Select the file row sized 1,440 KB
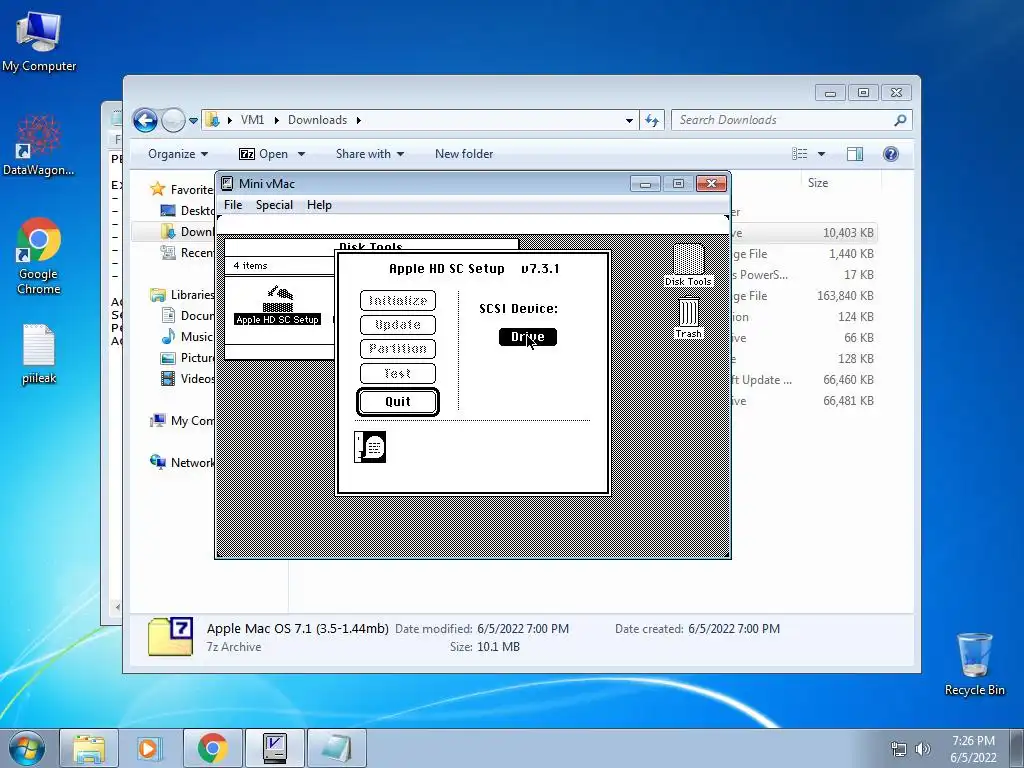The width and height of the screenshot is (1024, 768). pos(804,254)
